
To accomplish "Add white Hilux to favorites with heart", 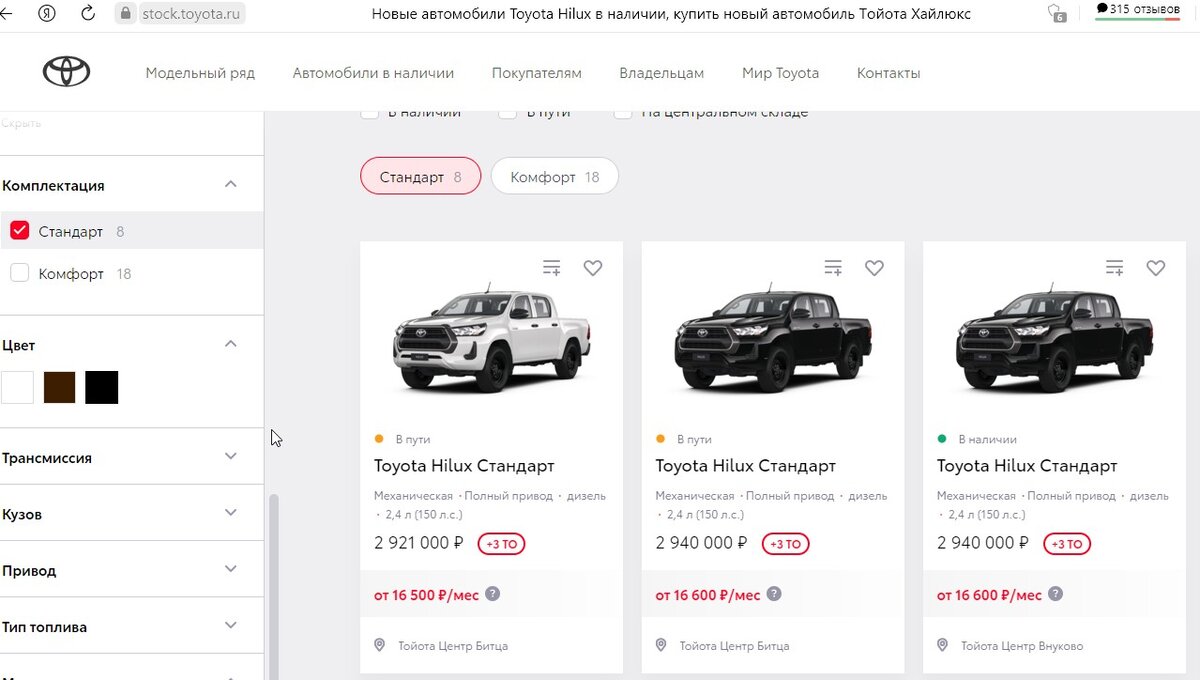I will point(593,268).
